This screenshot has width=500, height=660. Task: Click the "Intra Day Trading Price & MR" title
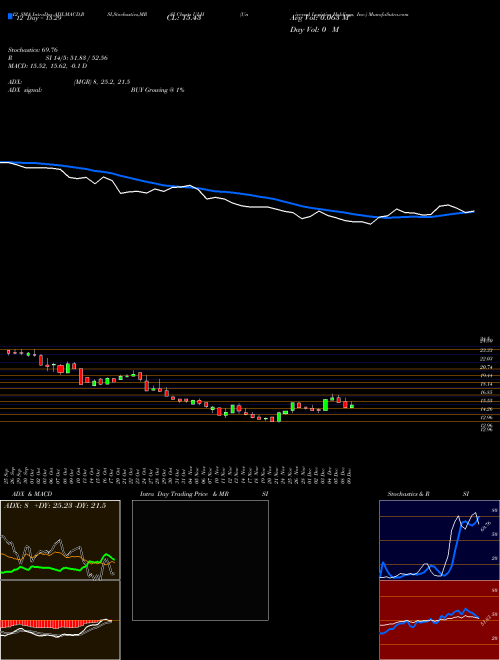click(184, 494)
